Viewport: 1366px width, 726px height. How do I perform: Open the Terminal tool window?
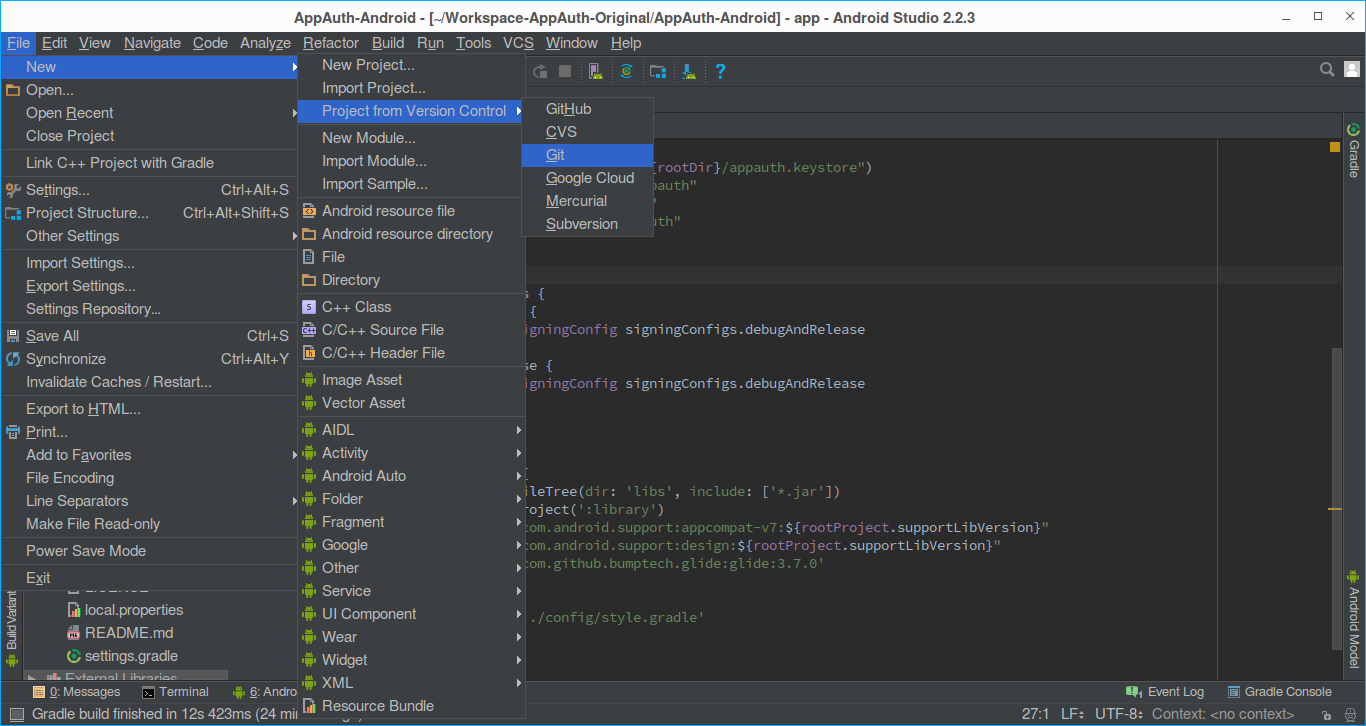[182, 691]
